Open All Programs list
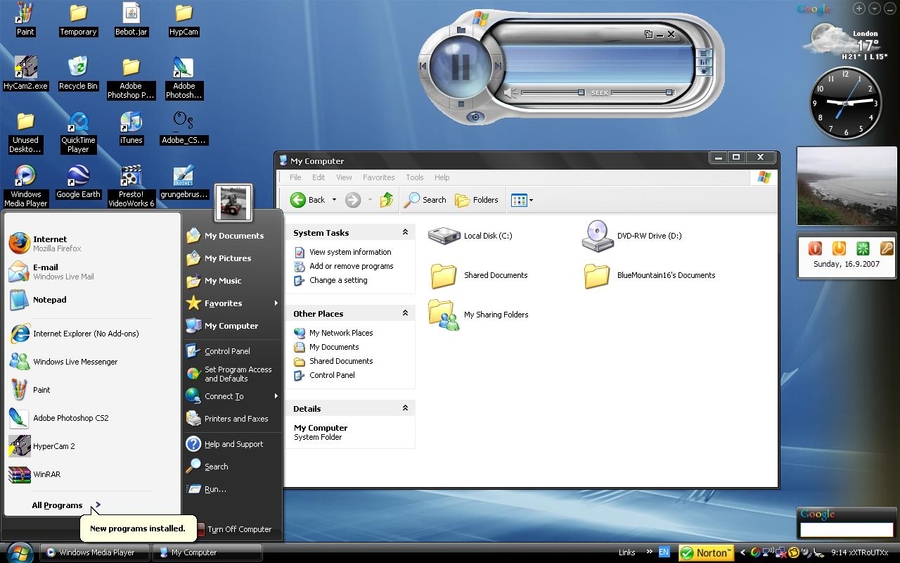Image resolution: width=900 pixels, height=563 pixels. 65,505
